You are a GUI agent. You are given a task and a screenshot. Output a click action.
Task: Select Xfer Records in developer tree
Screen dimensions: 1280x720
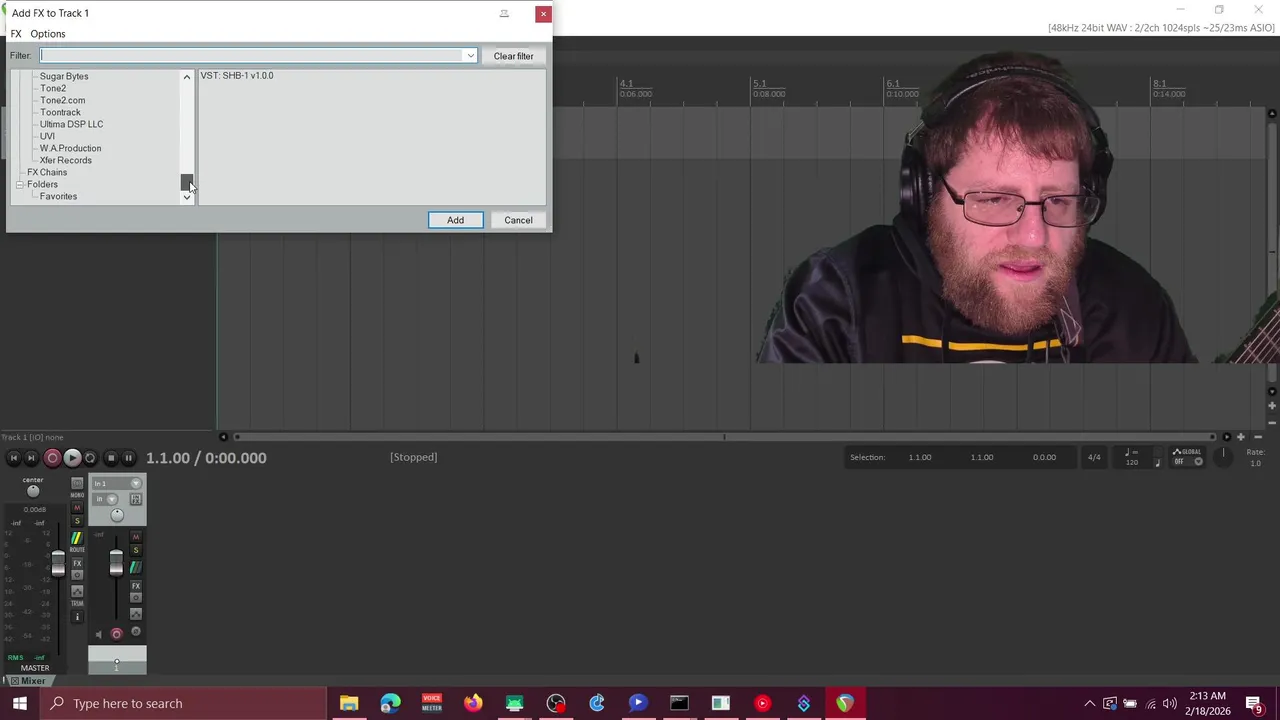[x=66, y=160]
